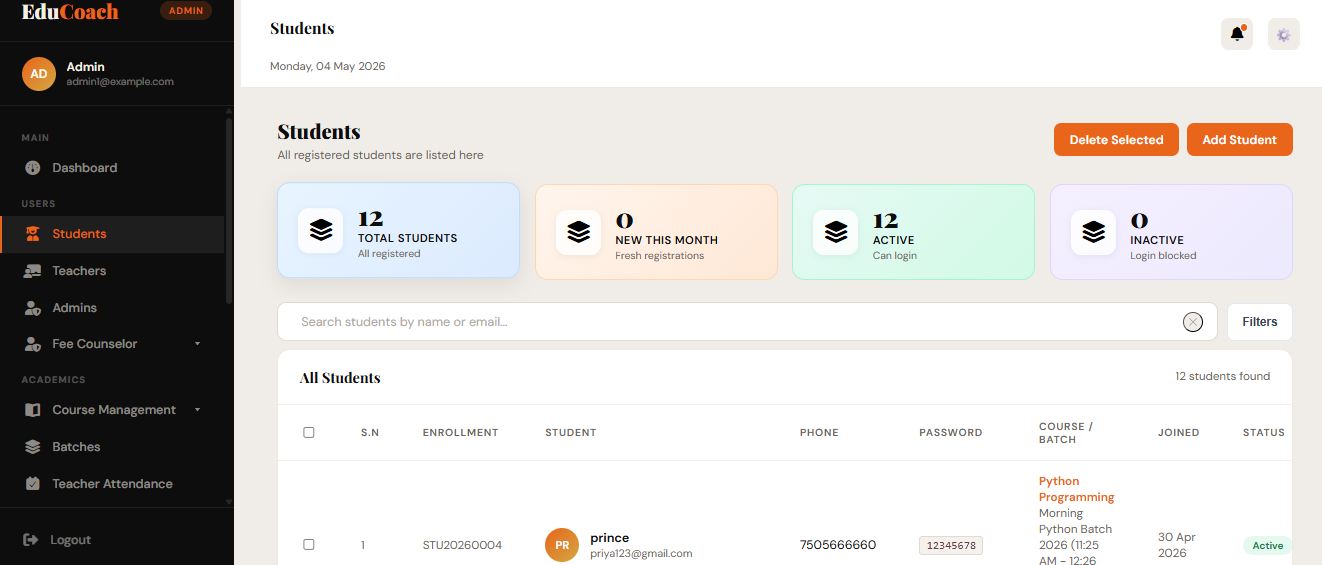The width and height of the screenshot is (1322, 565).
Task: Open Admins in the sidebar
Action: [112, 308]
